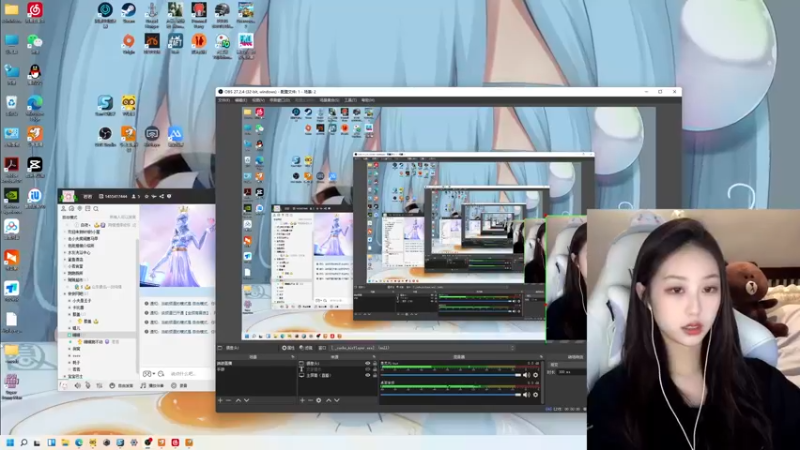Open the PUBG helmet desktop icon
Screen dimensions: 800x450
[x=222, y=10]
